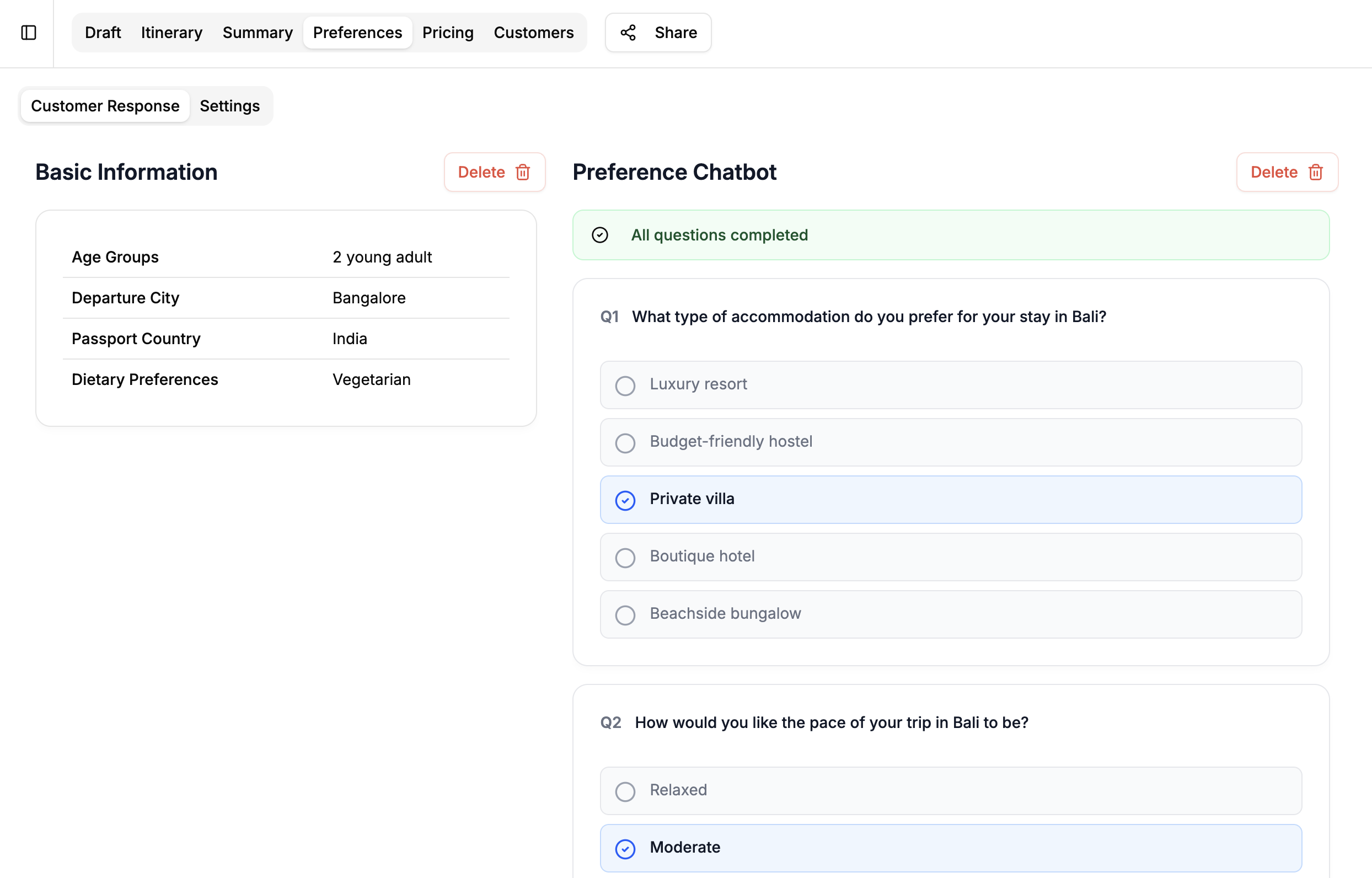The height and width of the screenshot is (878, 1372).
Task: Click the checked icon on Moderate answer
Action: point(625,849)
